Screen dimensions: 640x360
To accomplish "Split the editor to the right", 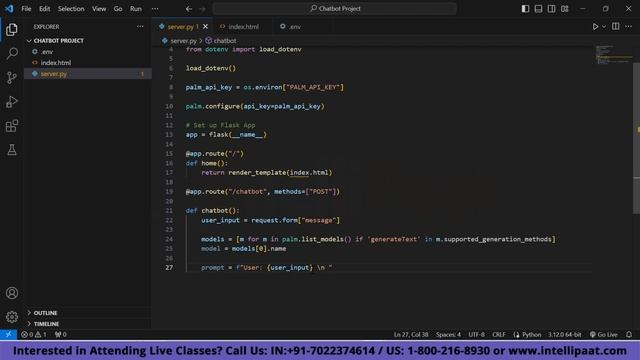I will click(616, 27).
